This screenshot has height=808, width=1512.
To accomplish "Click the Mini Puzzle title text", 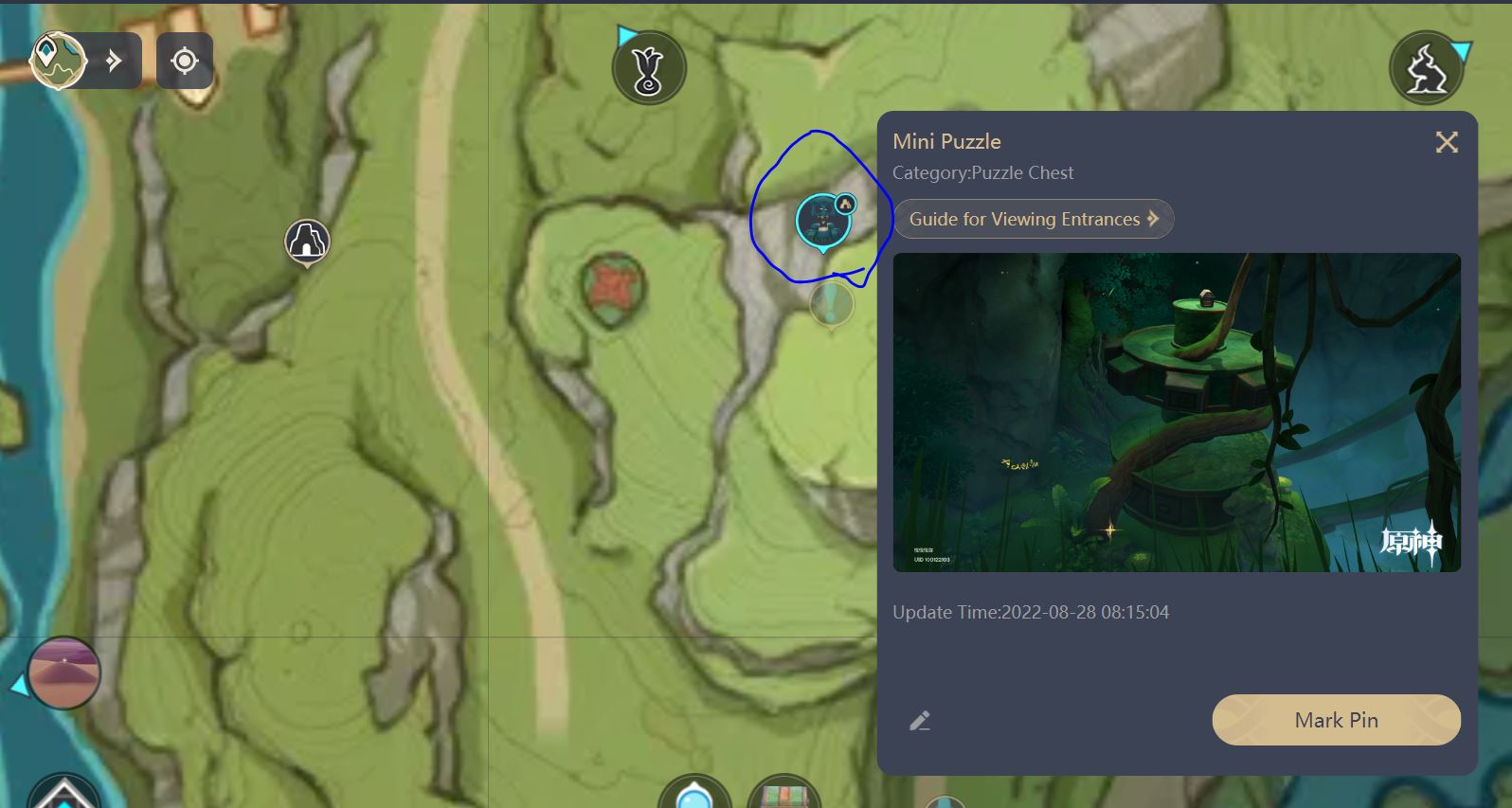I will click(946, 141).
